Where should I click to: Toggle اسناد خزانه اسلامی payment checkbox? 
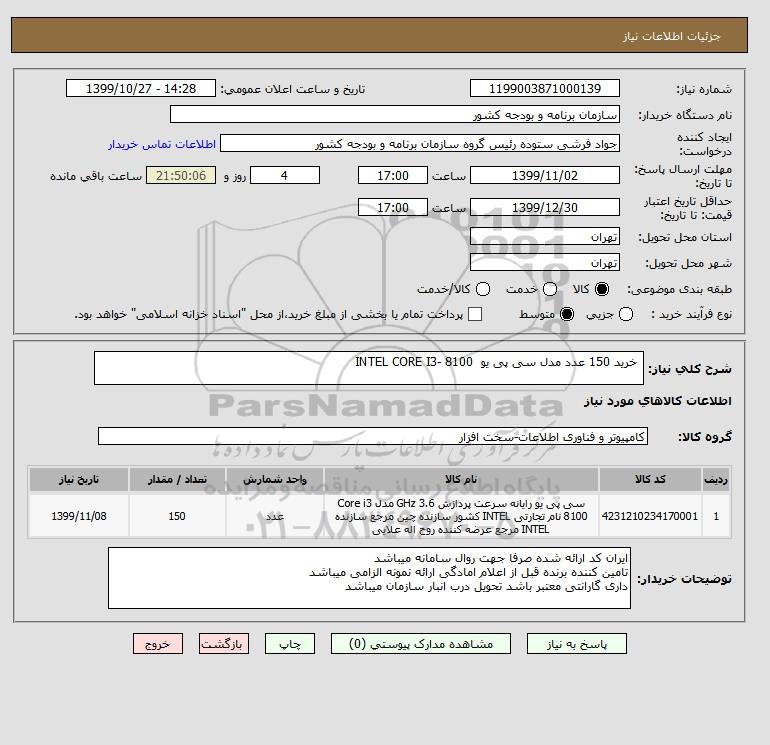click(x=475, y=314)
